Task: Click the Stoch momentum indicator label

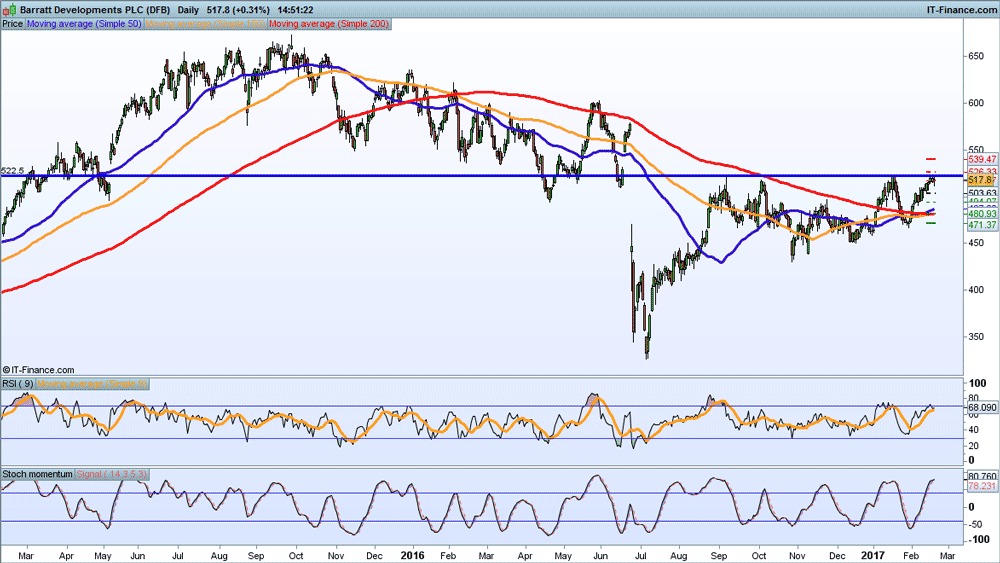Action: coord(38,474)
